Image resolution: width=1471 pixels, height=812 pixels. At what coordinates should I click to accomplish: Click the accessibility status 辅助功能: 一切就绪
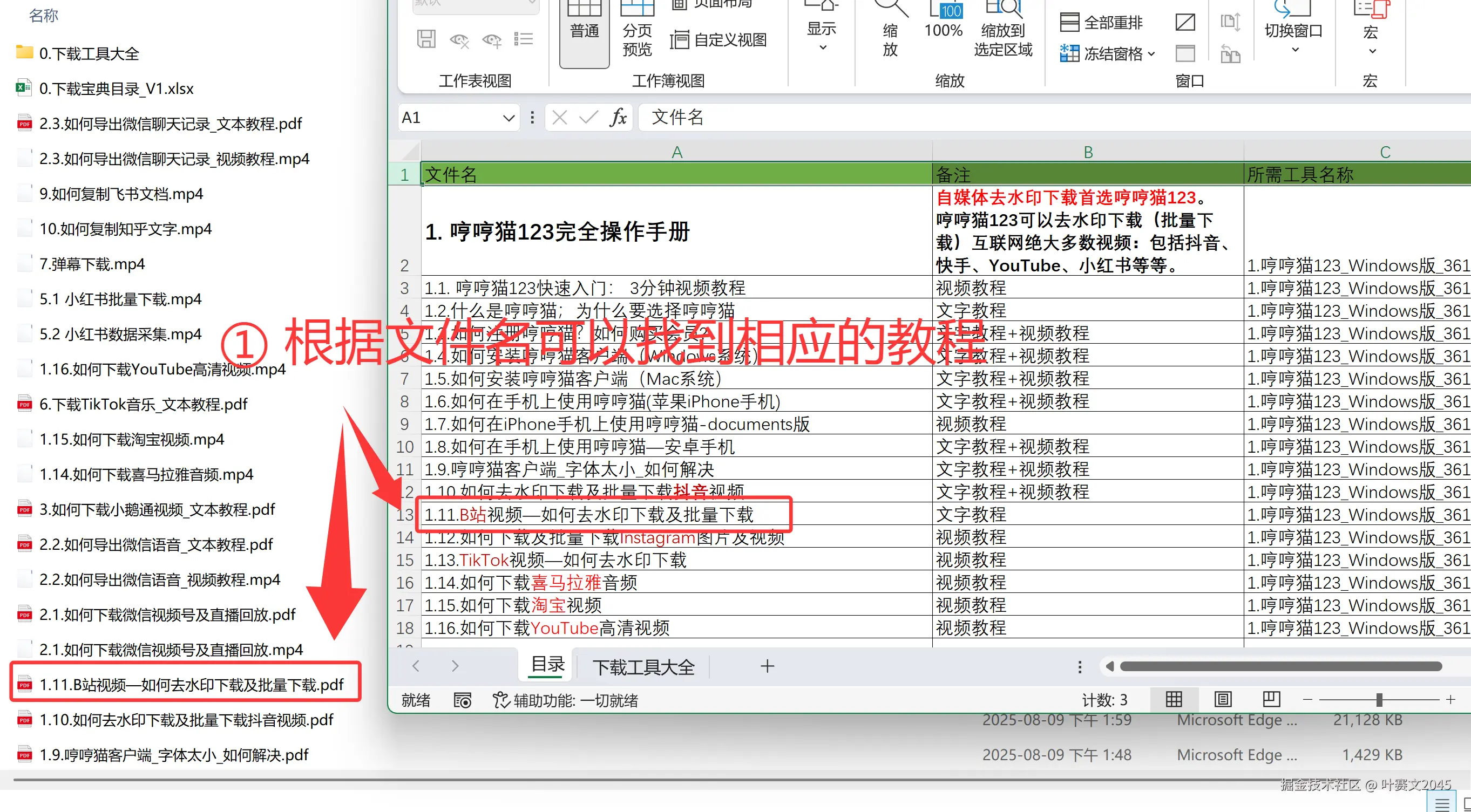(565, 700)
